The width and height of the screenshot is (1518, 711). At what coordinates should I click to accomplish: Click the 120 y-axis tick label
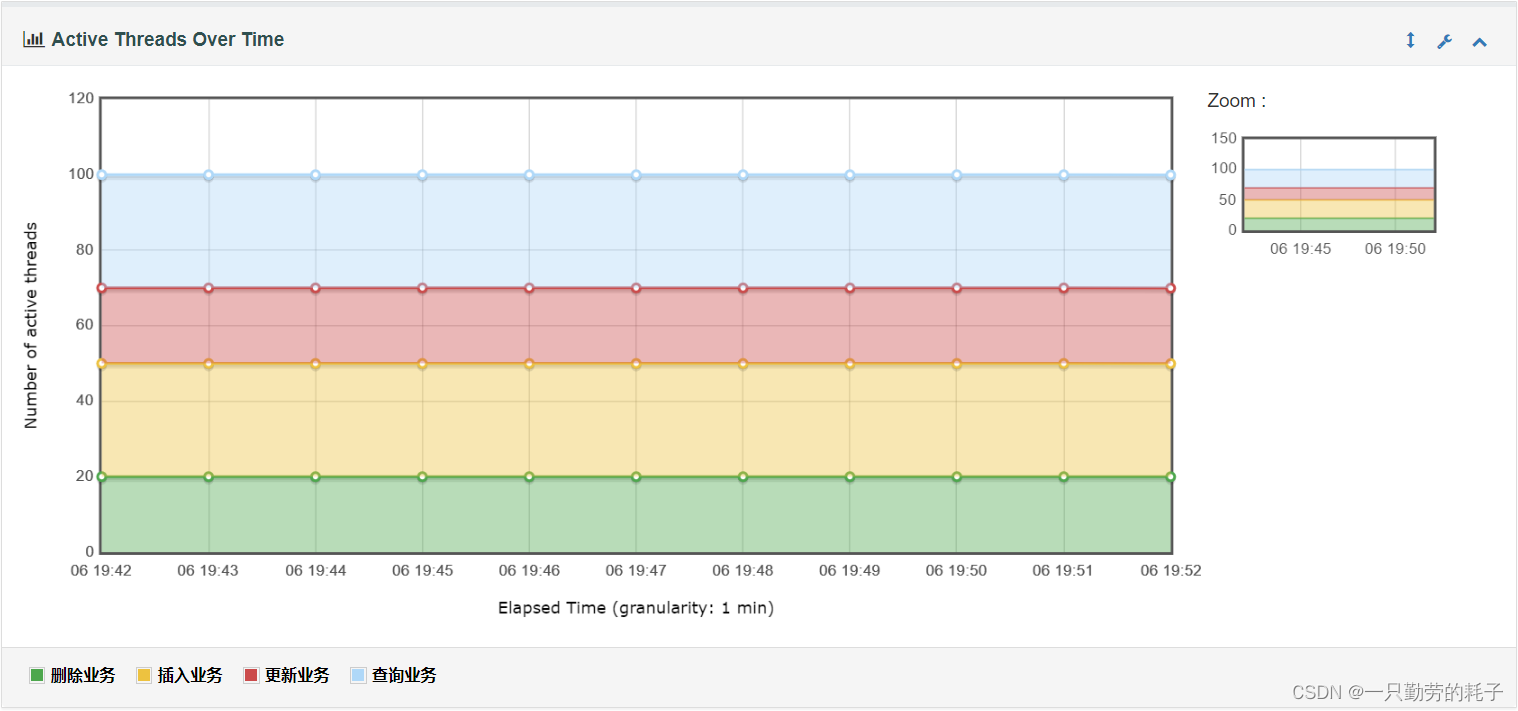(81, 98)
